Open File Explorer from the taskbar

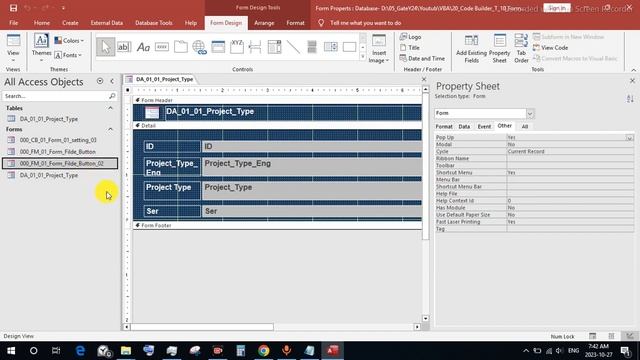coord(126,351)
